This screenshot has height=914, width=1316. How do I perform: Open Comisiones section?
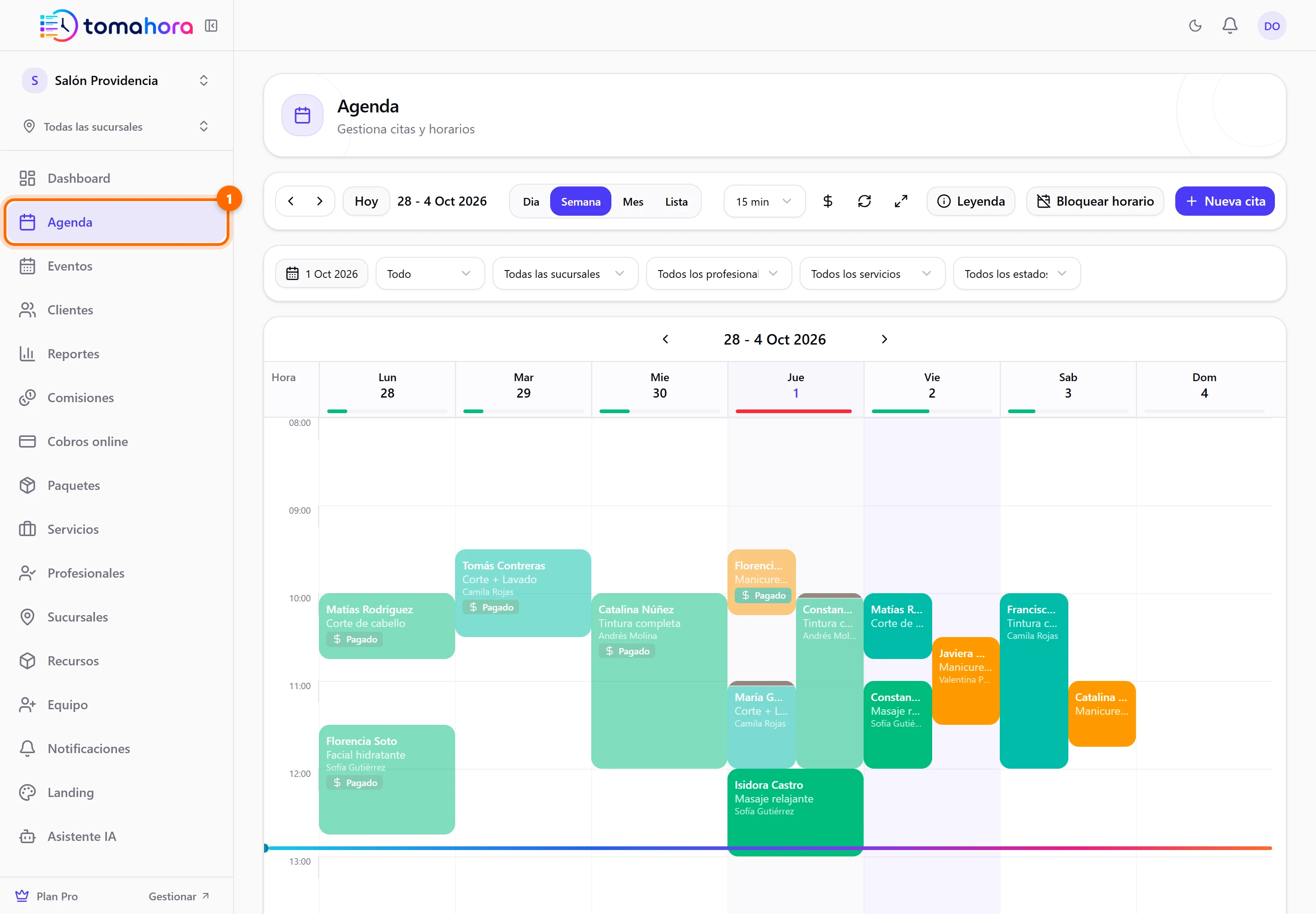117,398
